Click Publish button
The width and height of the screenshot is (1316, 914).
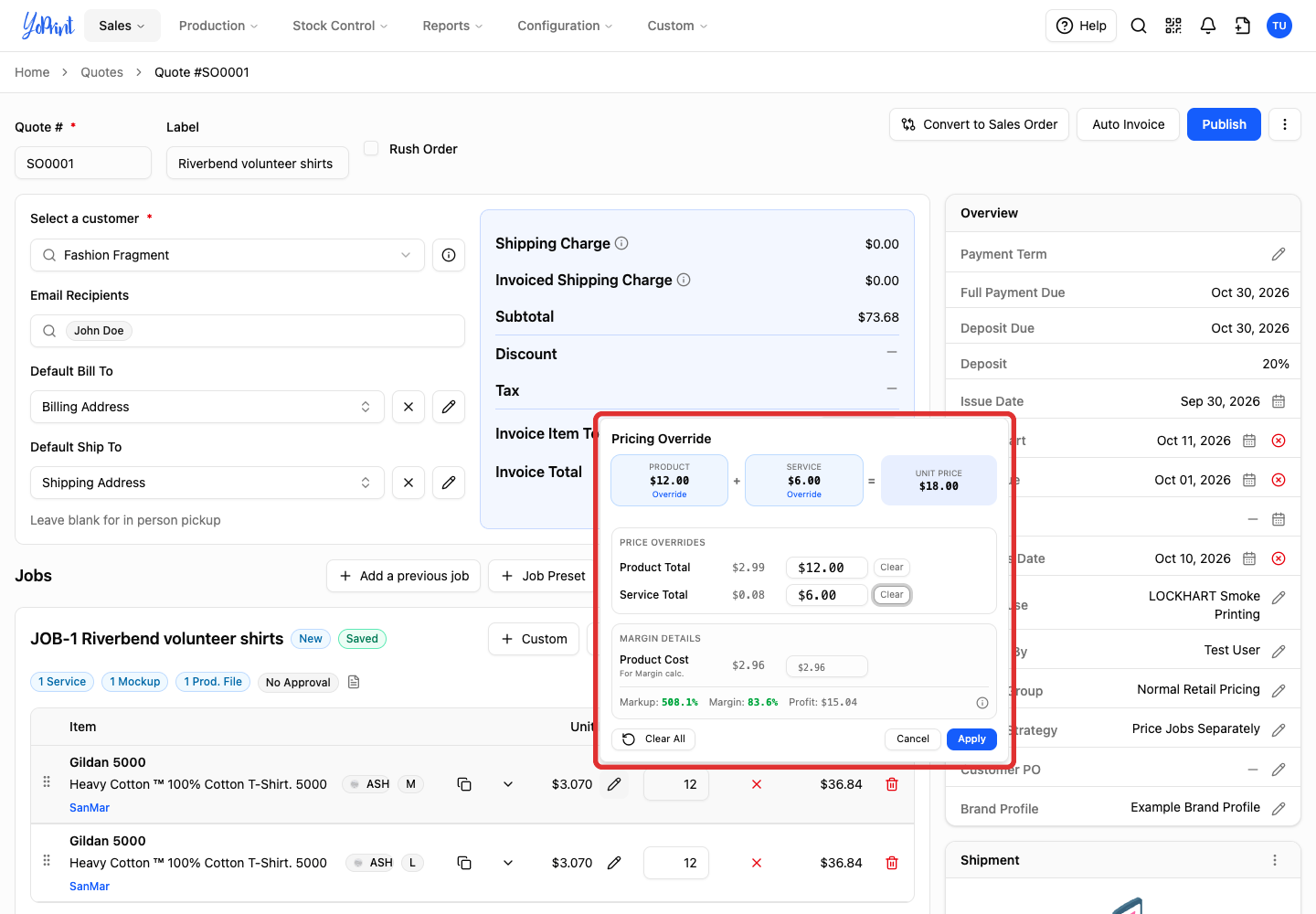click(x=1224, y=124)
